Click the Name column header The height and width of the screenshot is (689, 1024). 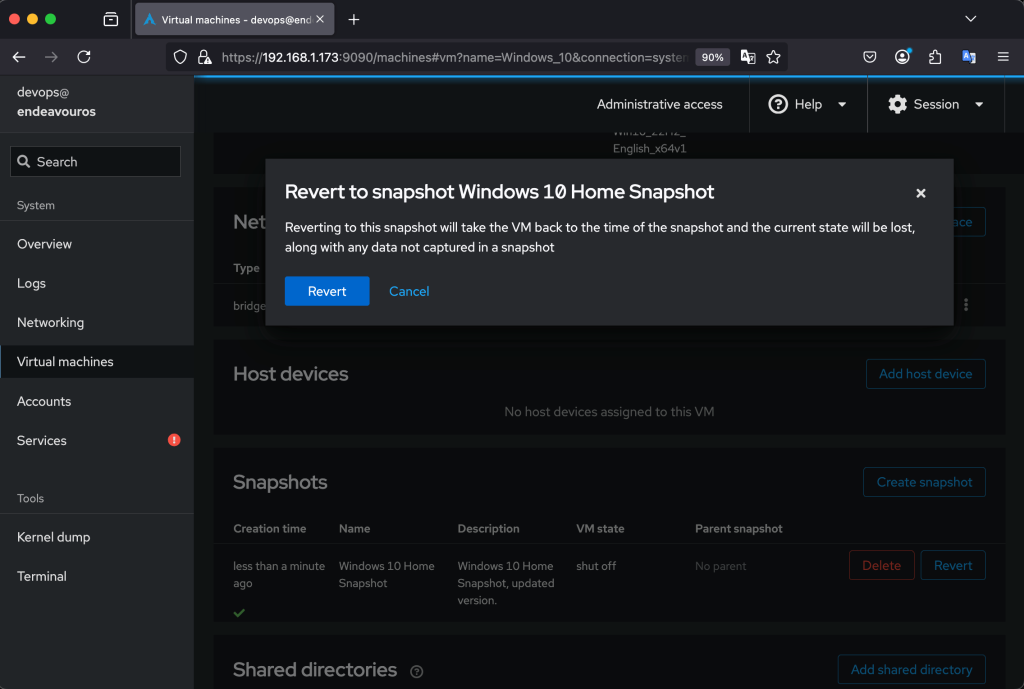tap(355, 529)
